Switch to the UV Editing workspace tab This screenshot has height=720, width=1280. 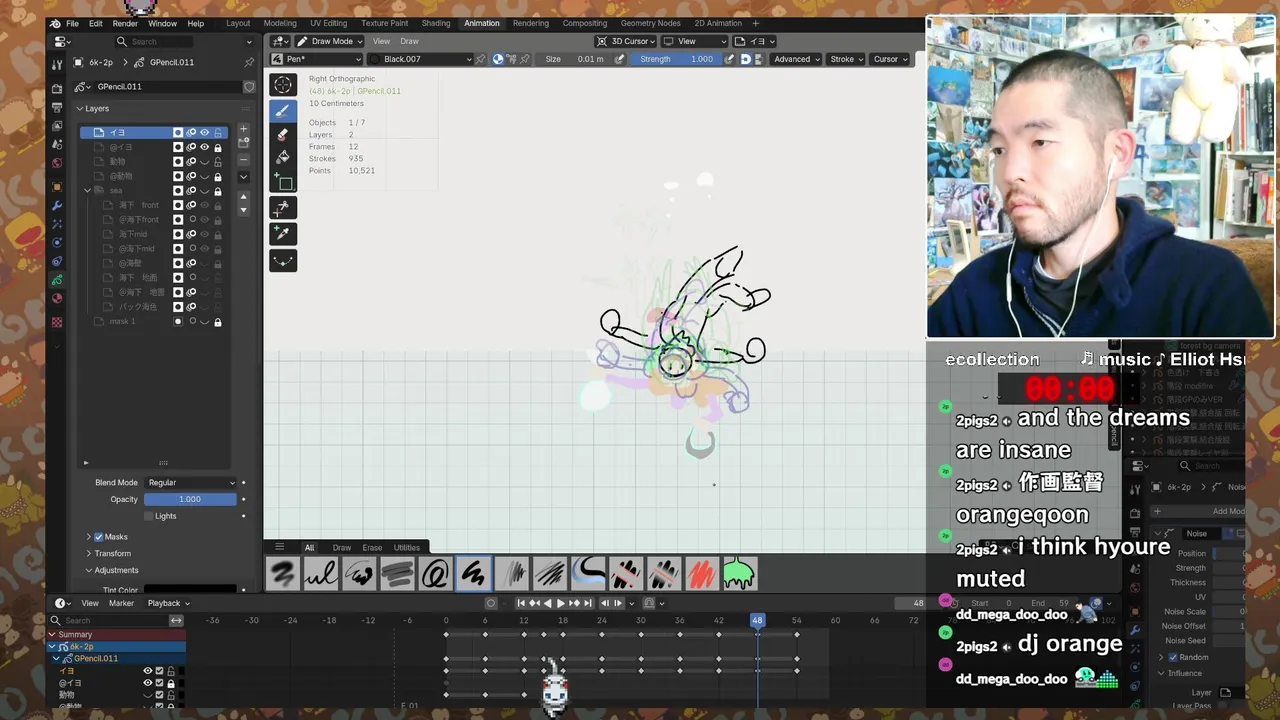[x=328, y=23]
